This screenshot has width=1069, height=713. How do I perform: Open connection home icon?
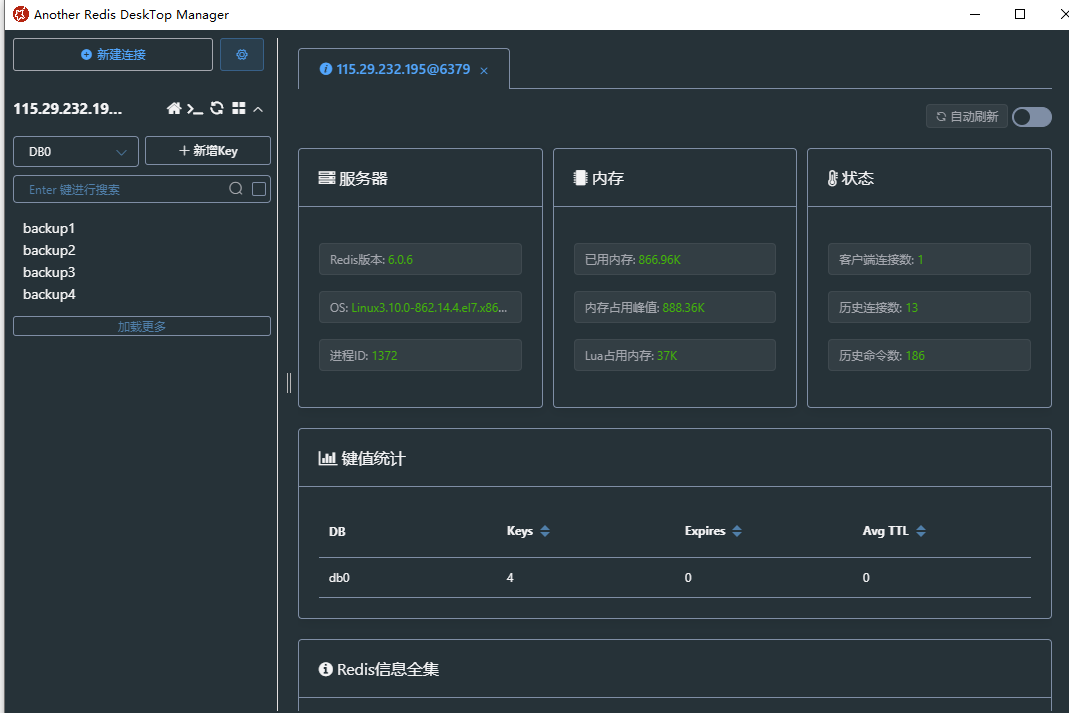tap(174, 108)
